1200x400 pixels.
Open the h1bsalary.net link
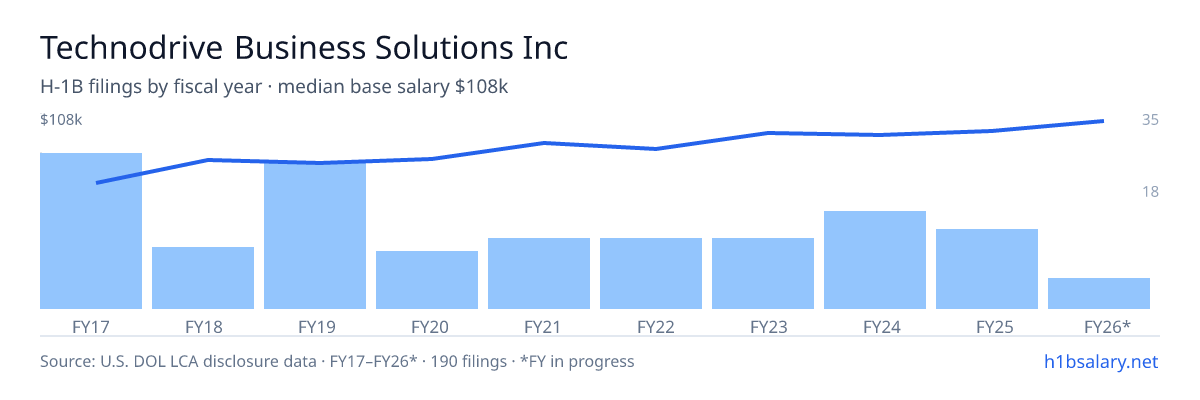click(1101, 361)
